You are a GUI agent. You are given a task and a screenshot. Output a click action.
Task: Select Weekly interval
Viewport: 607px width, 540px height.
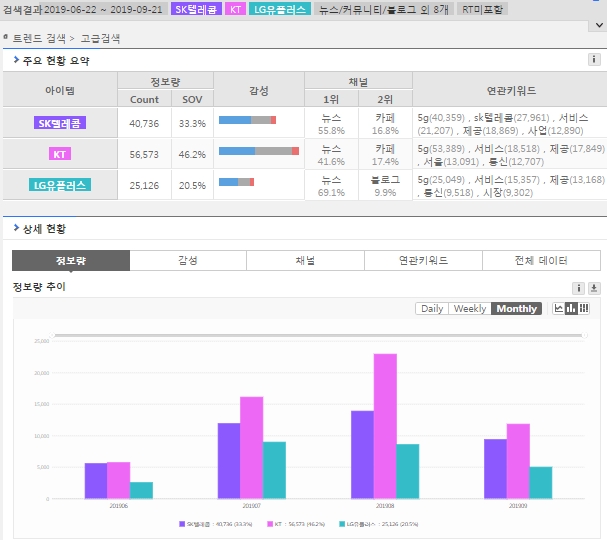pos(470,309)
